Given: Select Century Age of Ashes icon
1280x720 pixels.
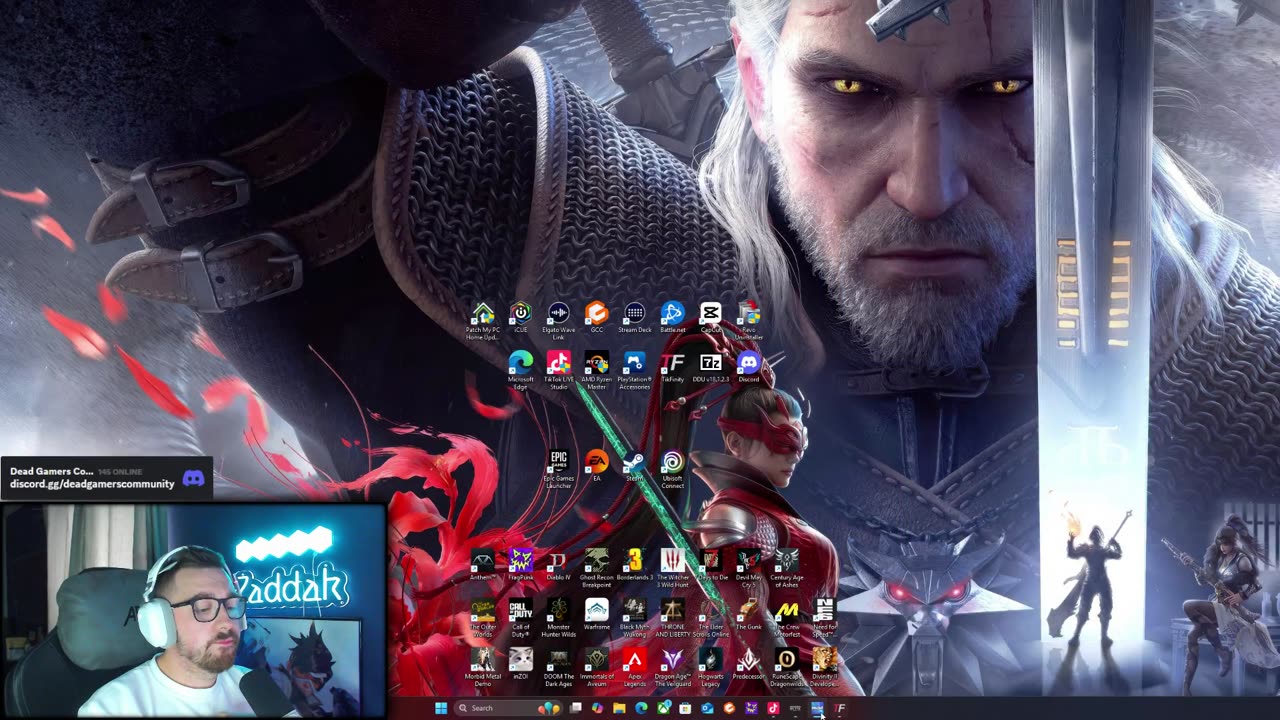Looking at the screenshot, I should pos(786,568).
